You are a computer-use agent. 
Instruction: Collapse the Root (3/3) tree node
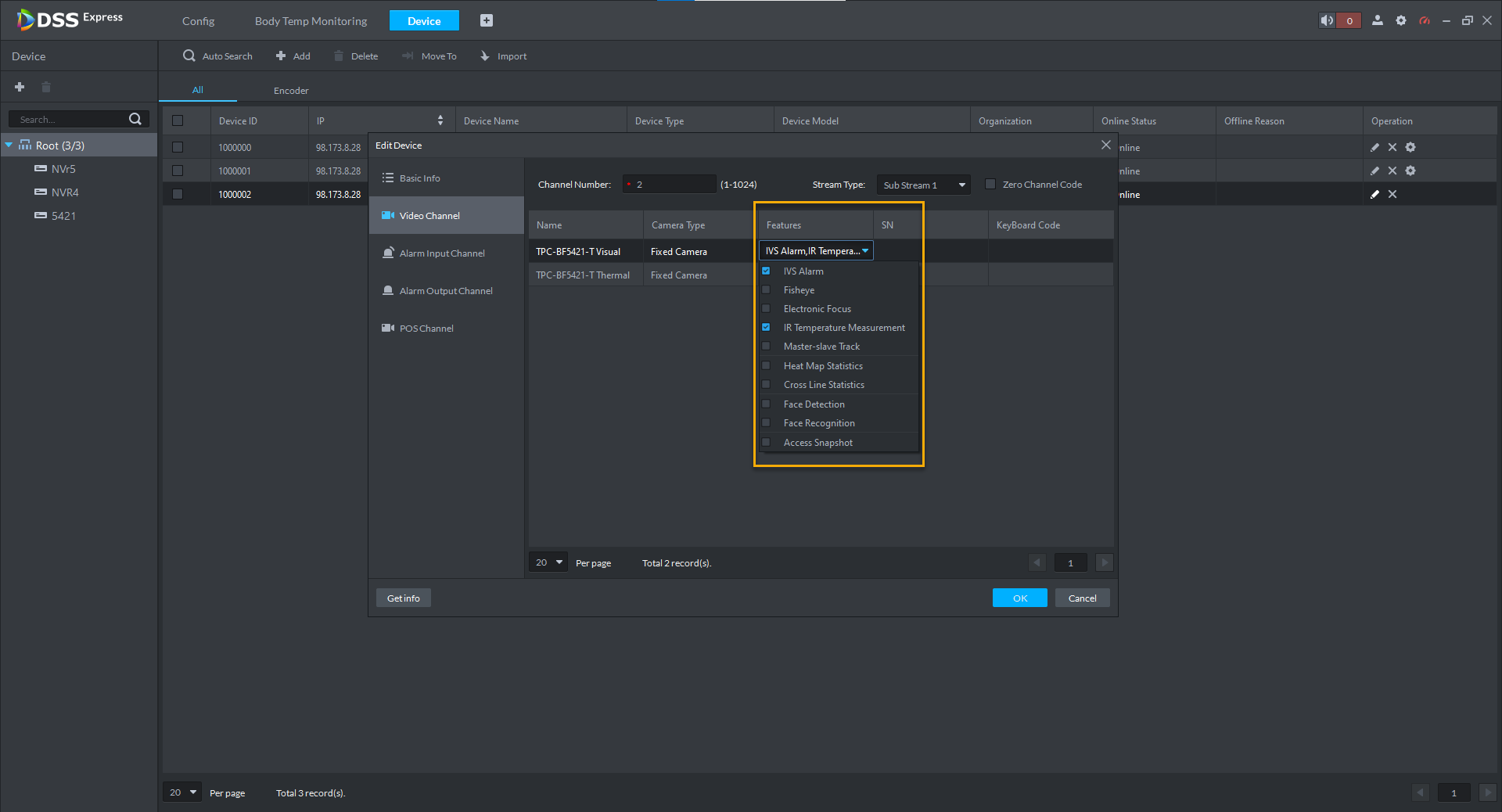9,146
